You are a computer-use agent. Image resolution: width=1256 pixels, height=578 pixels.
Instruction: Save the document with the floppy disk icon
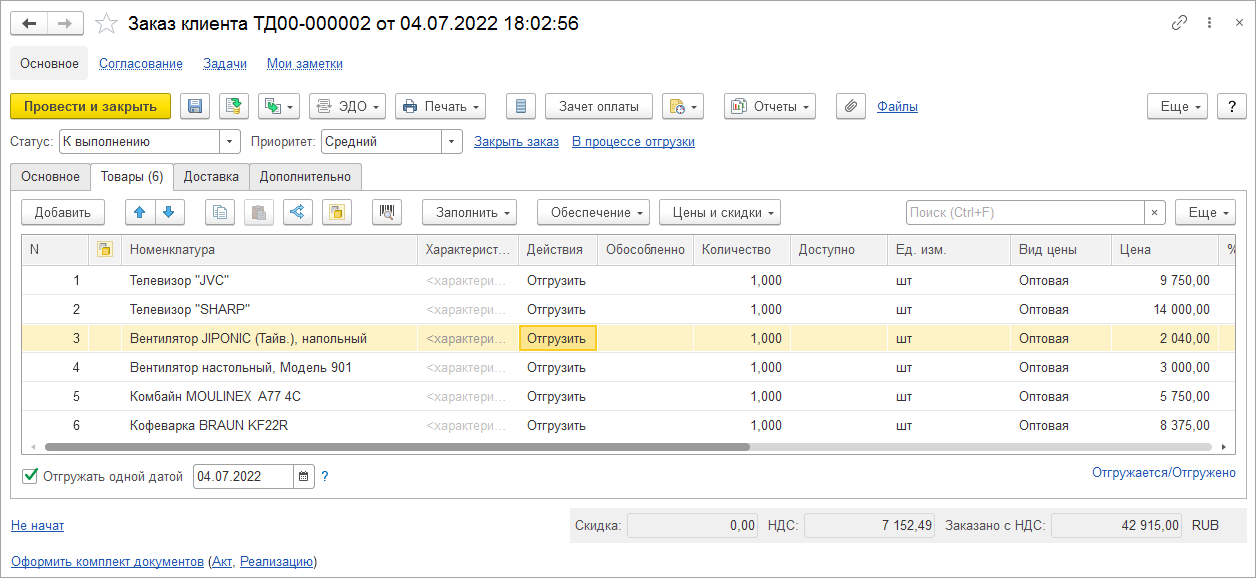coord(195,106)
